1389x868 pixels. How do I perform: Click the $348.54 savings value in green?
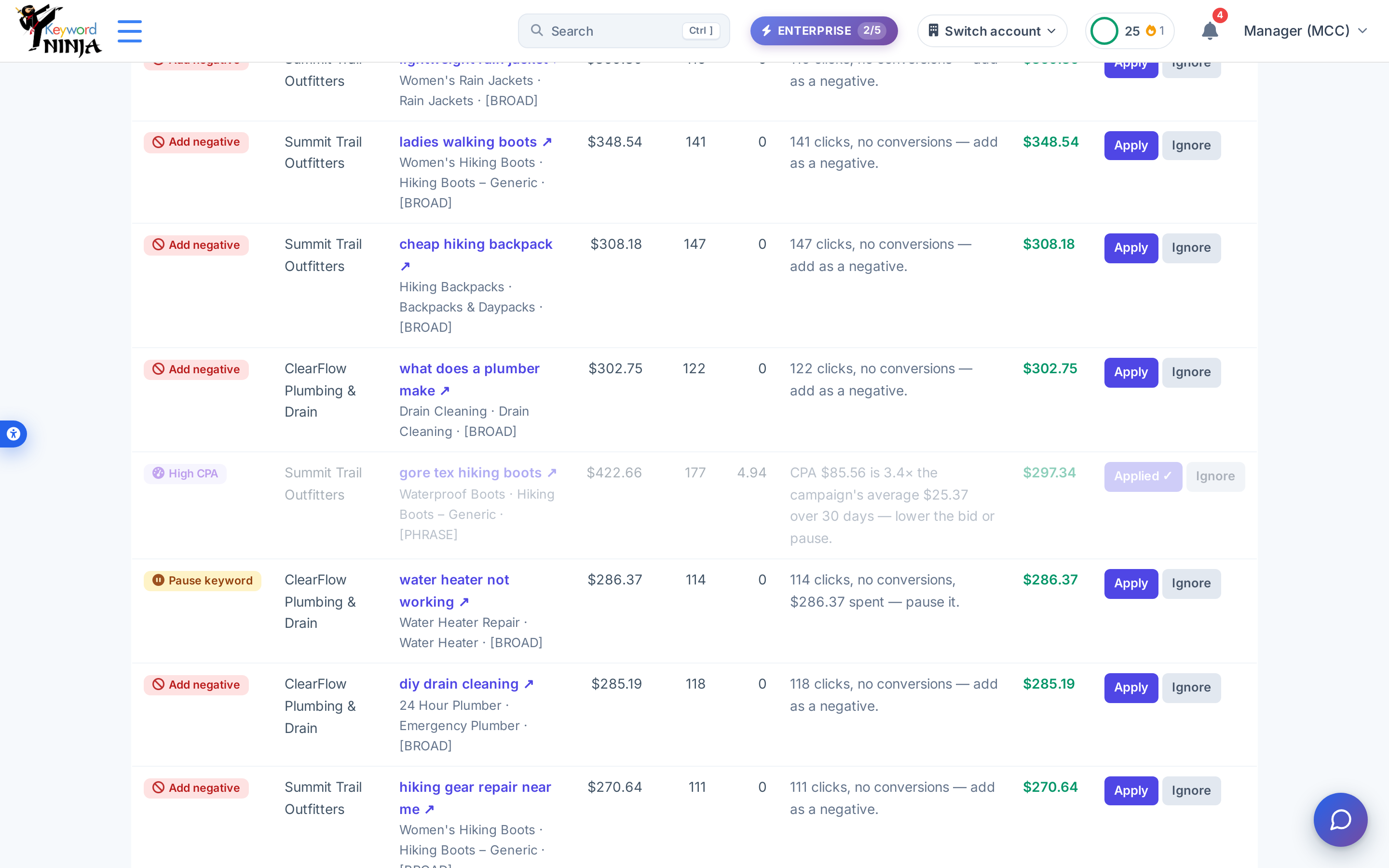[1050, 142]
